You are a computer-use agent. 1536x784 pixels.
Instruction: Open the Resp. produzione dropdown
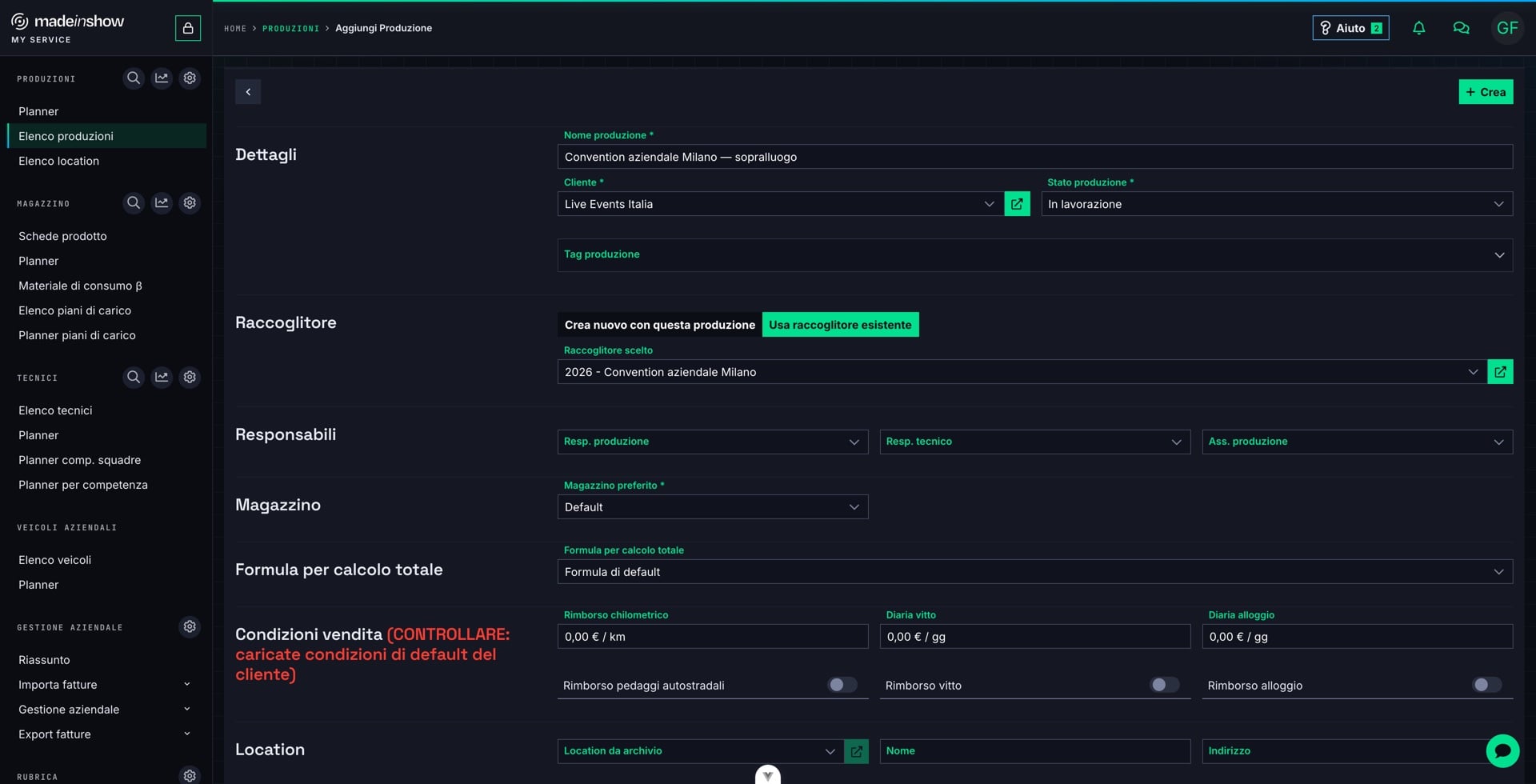tap(712, 442)
